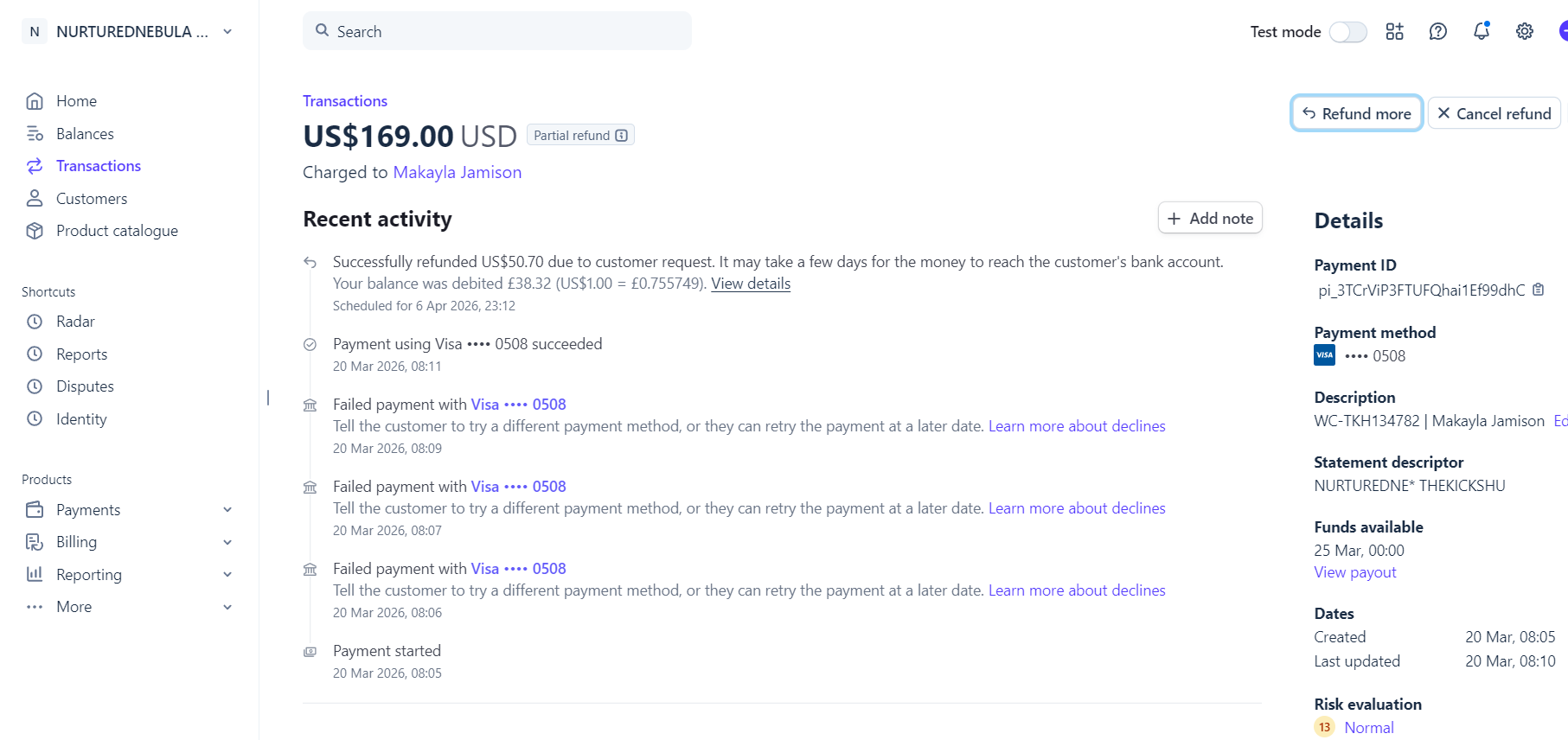Open the help question mark icon
The height and width of the screenshot is (740, 1568).
pyautogui.click(x=1437, y=32)
